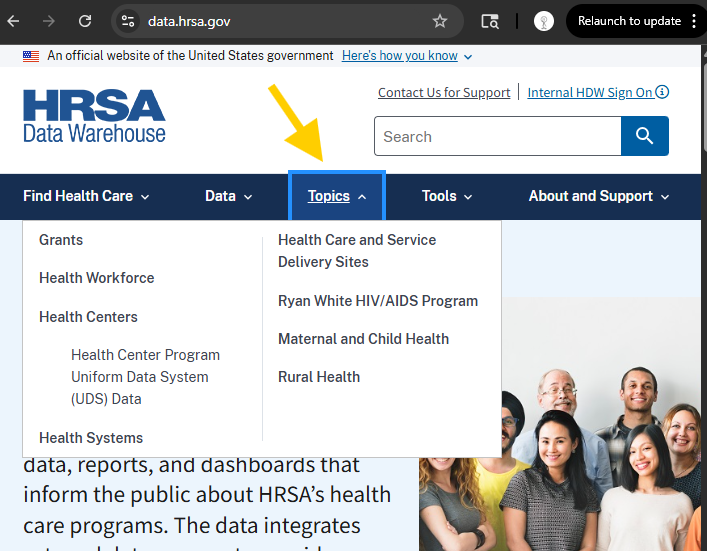Collapse the open Topics menu
The height and width of the screenshot is (551, 707).
point(337,196)
